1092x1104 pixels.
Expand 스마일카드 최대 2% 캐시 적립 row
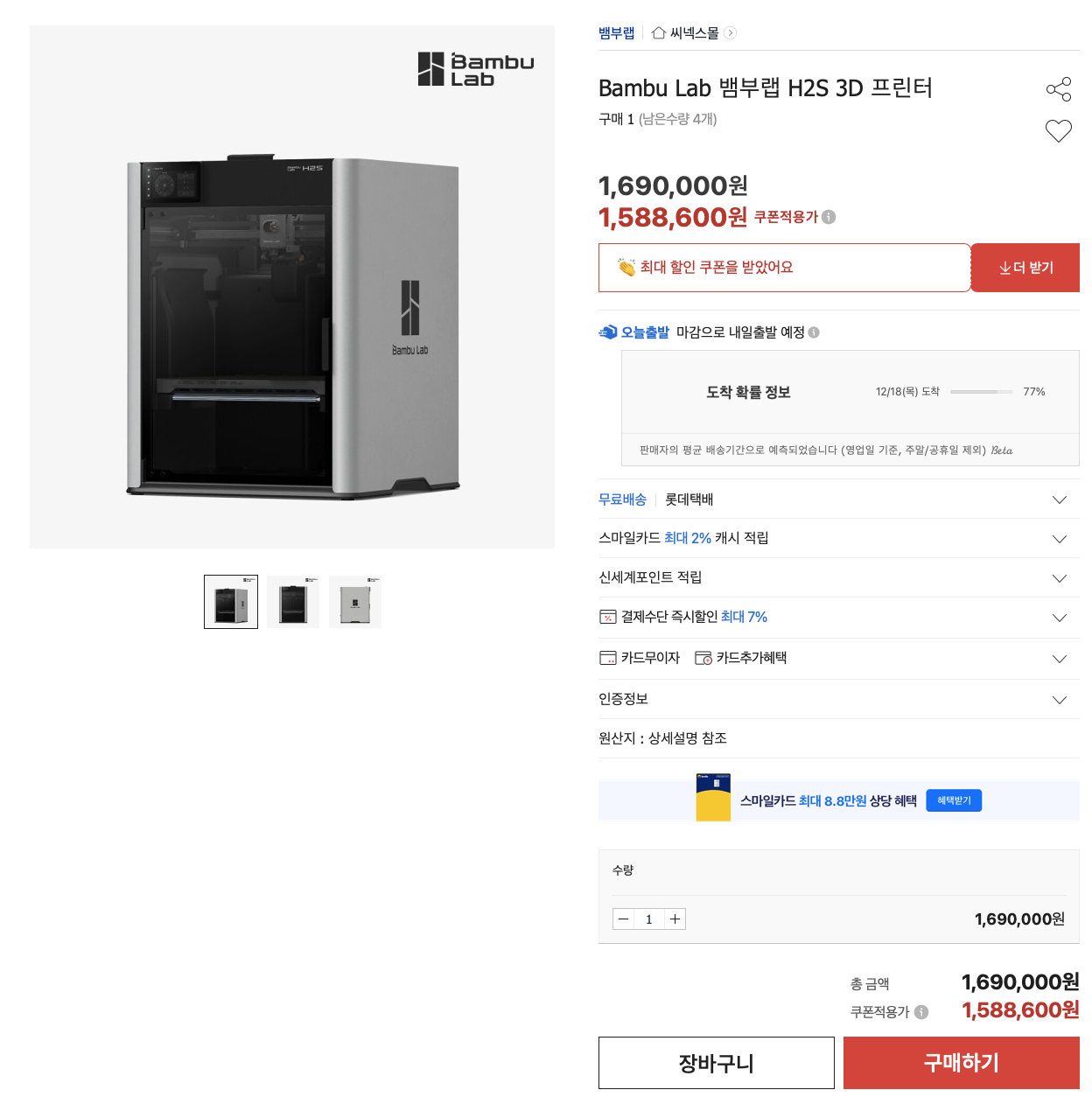click(838, 538)
